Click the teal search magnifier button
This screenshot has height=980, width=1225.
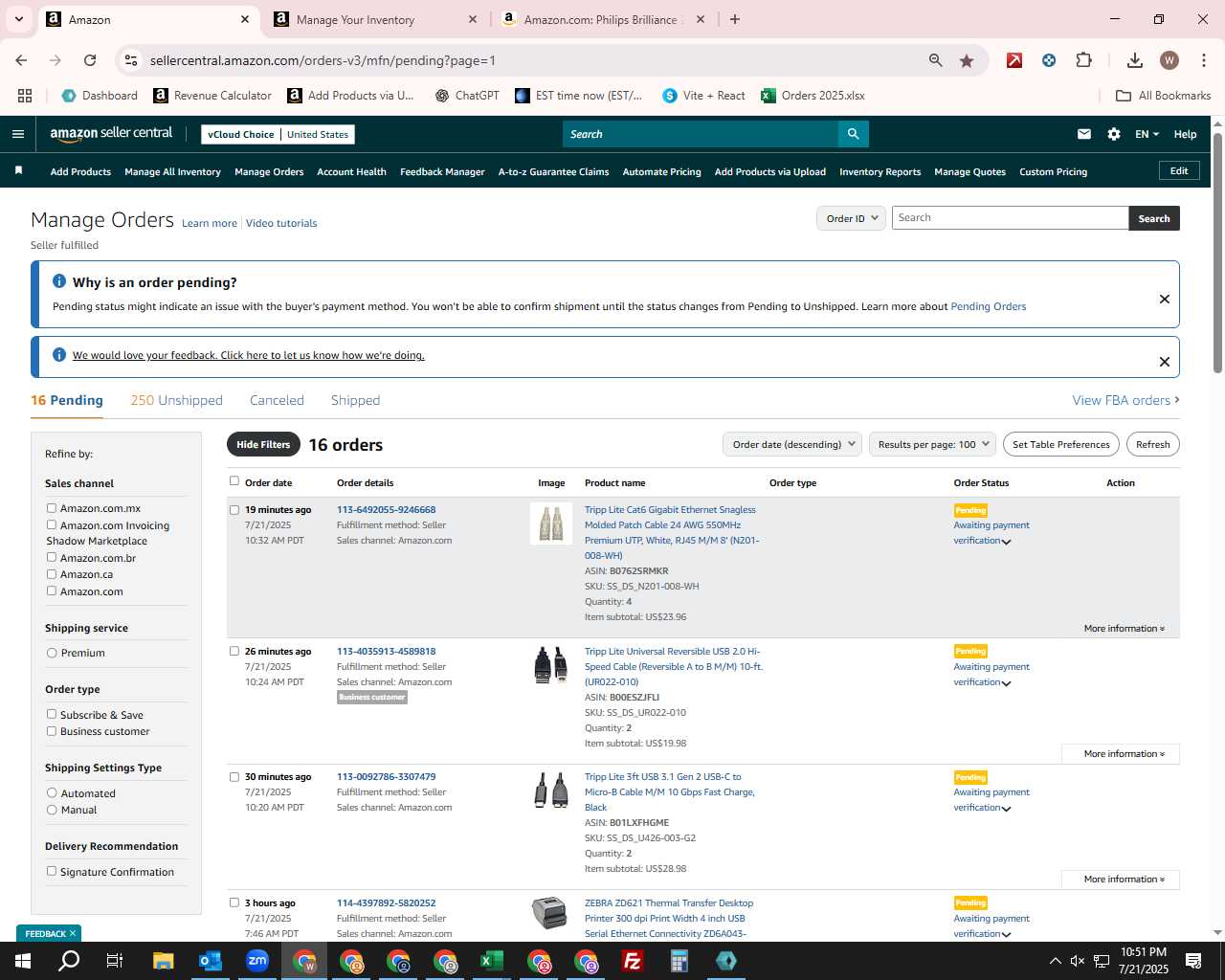click(853, 134)
